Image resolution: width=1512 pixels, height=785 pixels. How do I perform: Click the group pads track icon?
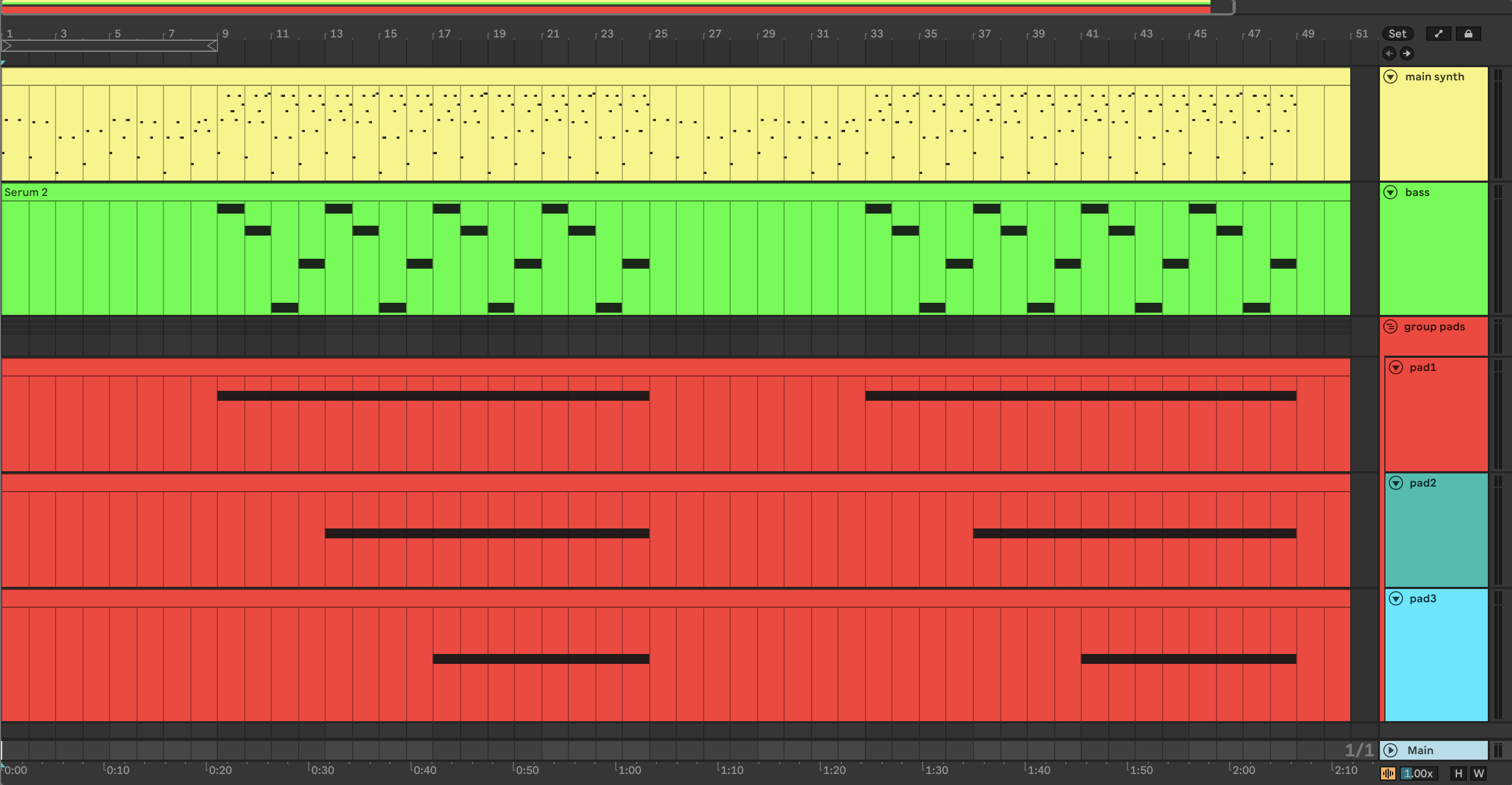tap(1390, 326)
